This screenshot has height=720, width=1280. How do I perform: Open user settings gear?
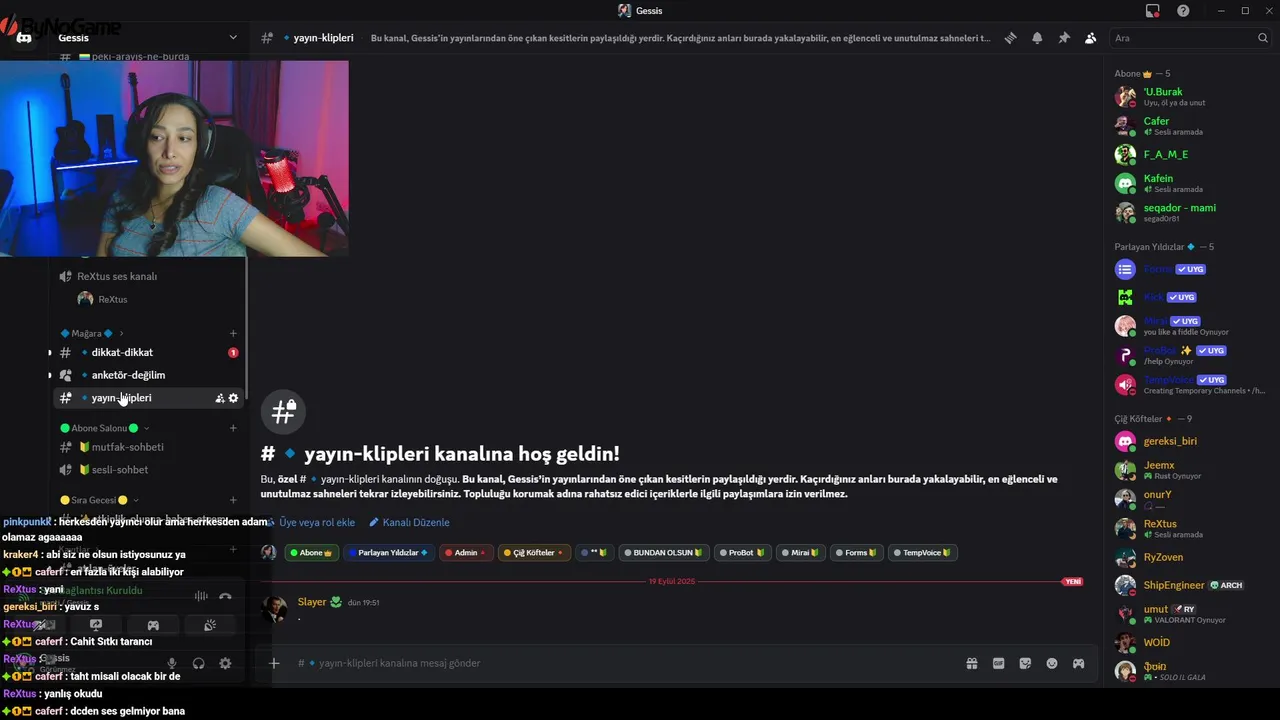(x=225, y=663)
